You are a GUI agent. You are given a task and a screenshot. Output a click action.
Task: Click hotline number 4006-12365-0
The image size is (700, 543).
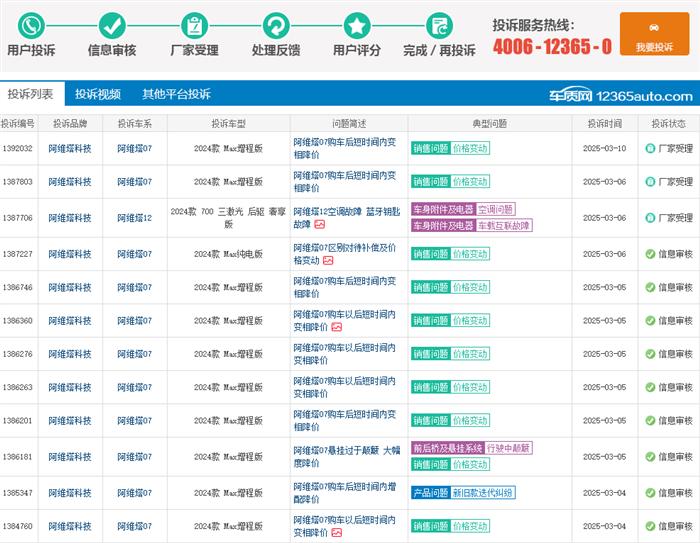pyautogui.click(x=552, y=46)
